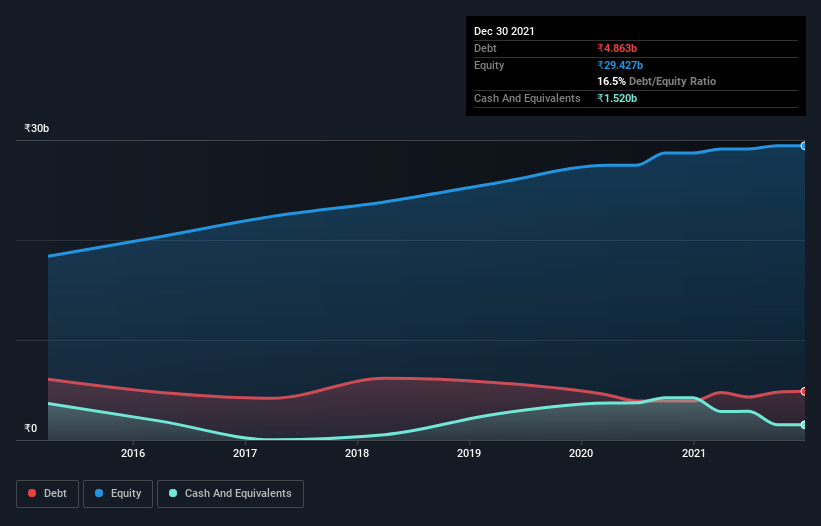Click the ₹4.863b debt value

(x=617, y=48)
